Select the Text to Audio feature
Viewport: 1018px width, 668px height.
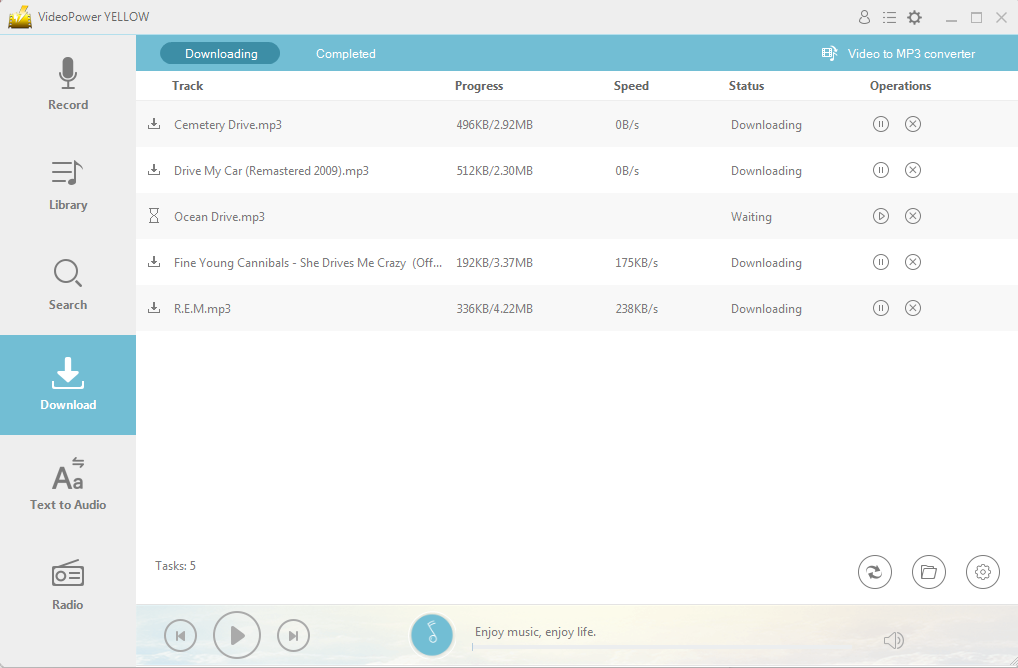[67, 482]
